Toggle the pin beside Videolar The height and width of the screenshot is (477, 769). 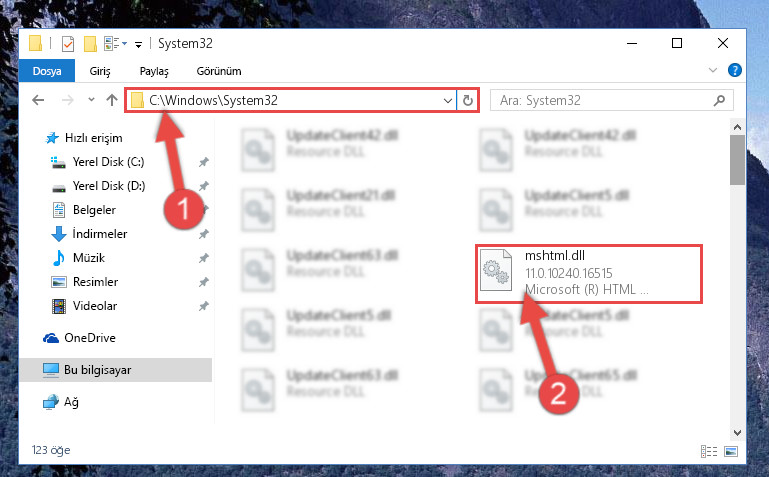[204, 306]
